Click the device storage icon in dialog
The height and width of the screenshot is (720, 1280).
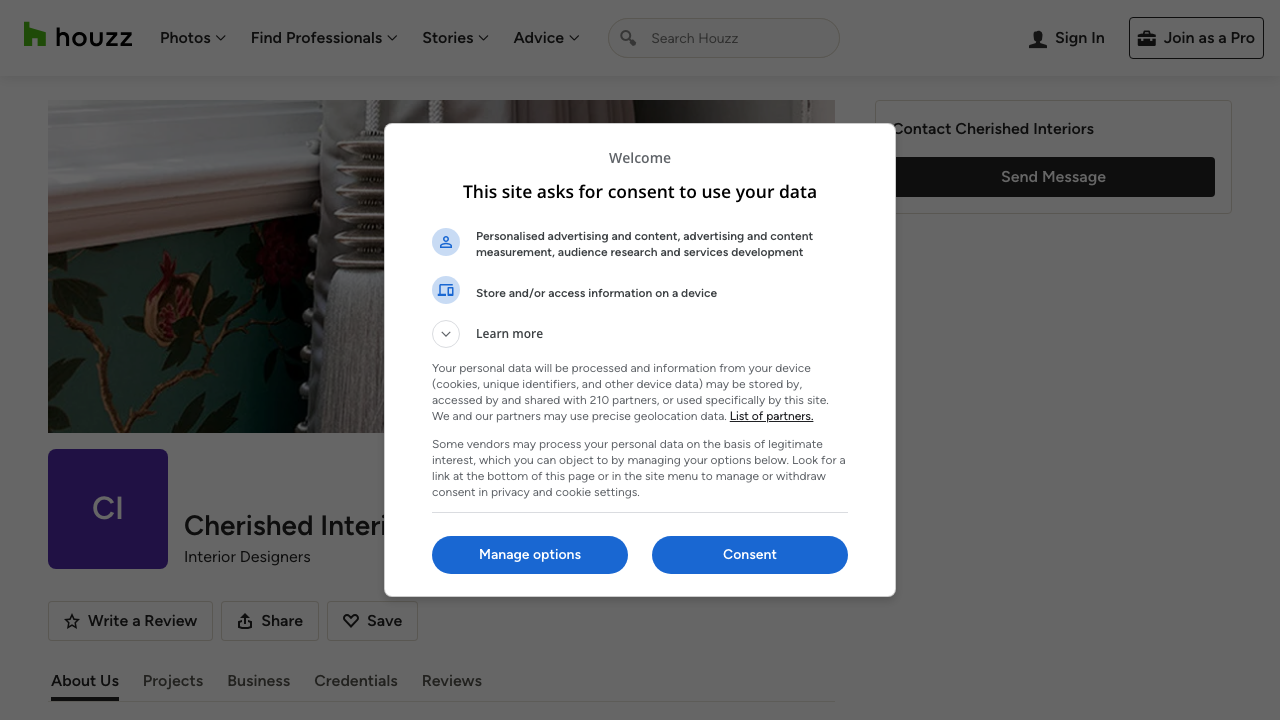click(x=446, y=290)
